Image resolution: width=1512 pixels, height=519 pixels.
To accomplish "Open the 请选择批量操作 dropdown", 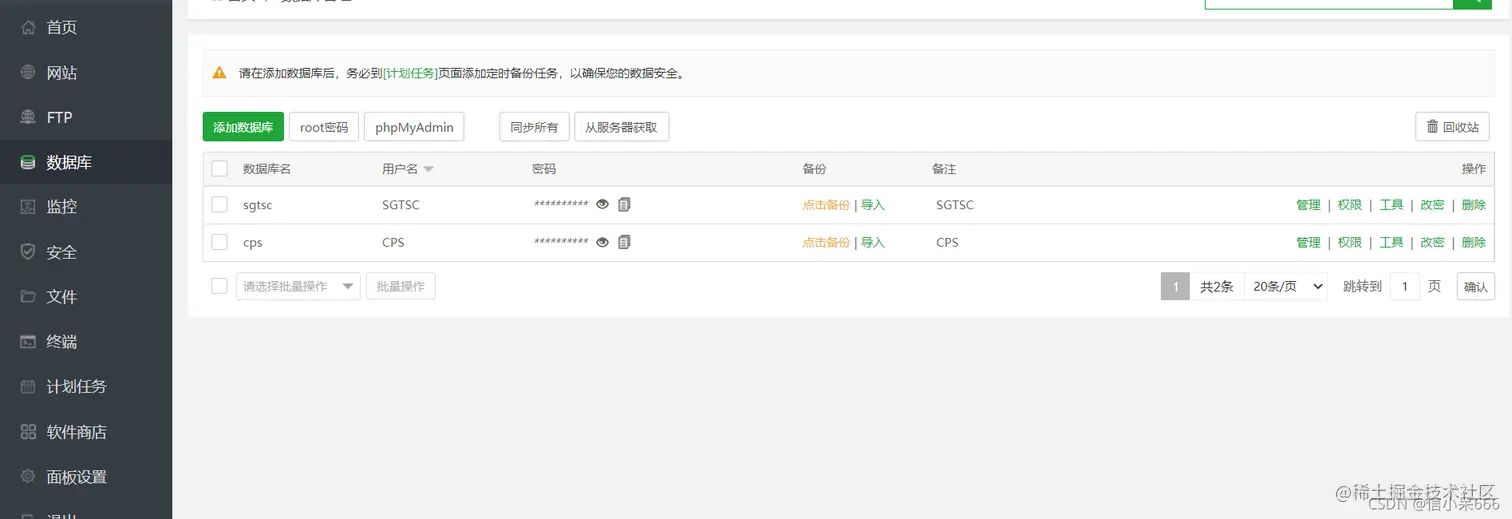I will click(298, 286).
